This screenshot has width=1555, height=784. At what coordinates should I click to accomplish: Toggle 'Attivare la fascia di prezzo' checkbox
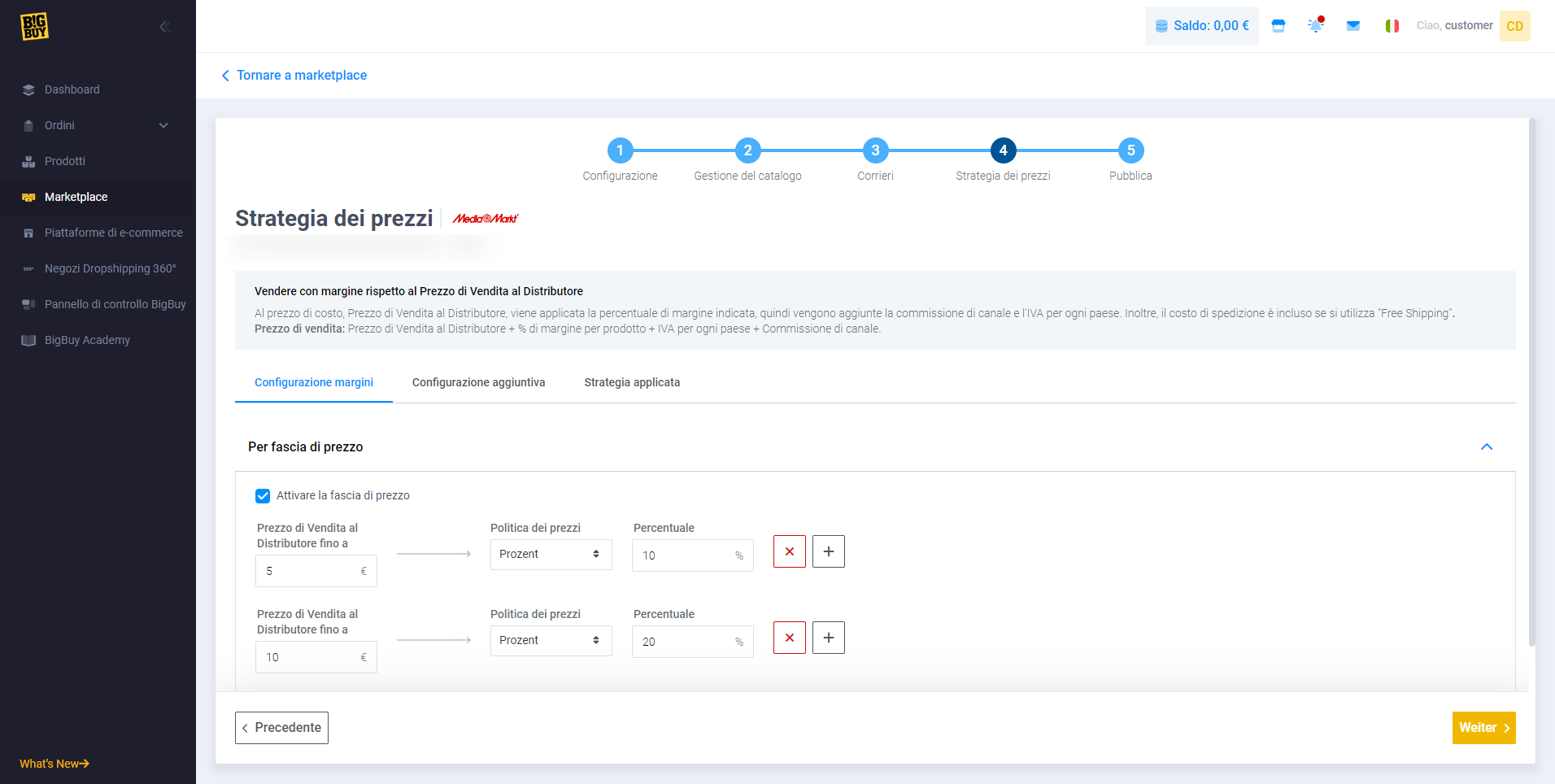pos(263,496)
